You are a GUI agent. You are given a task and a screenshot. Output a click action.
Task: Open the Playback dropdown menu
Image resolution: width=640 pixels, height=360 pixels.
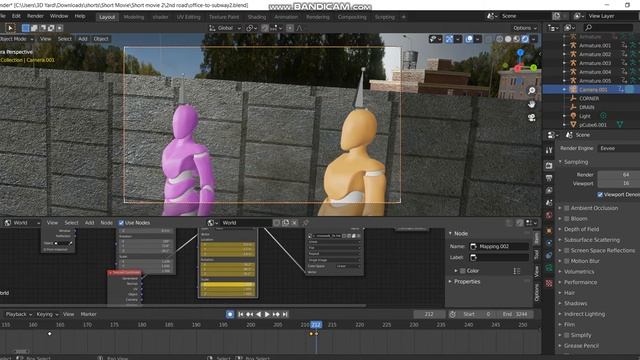[x=19, y=314]
